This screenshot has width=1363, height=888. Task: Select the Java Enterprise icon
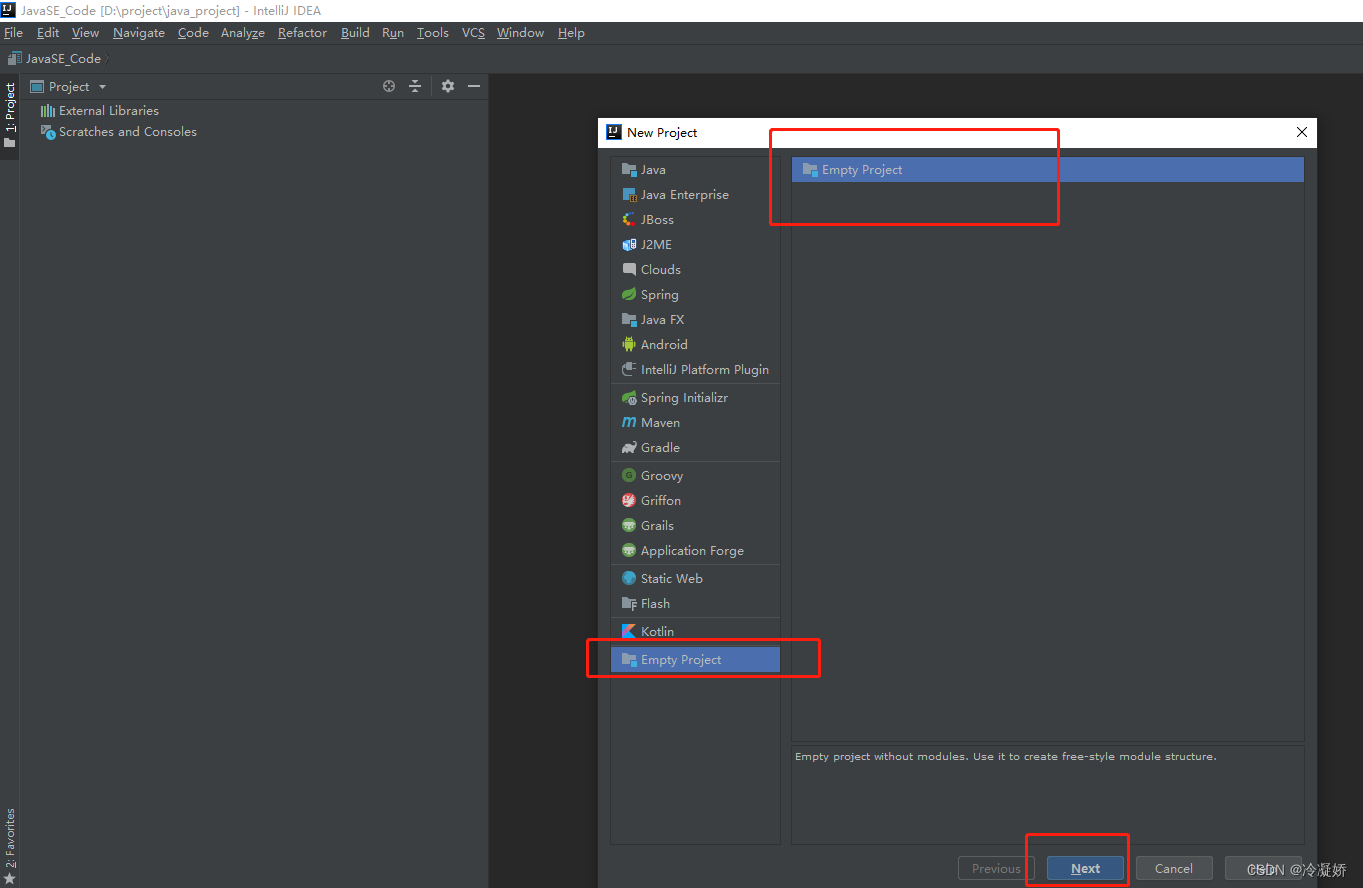click(629, 195)
